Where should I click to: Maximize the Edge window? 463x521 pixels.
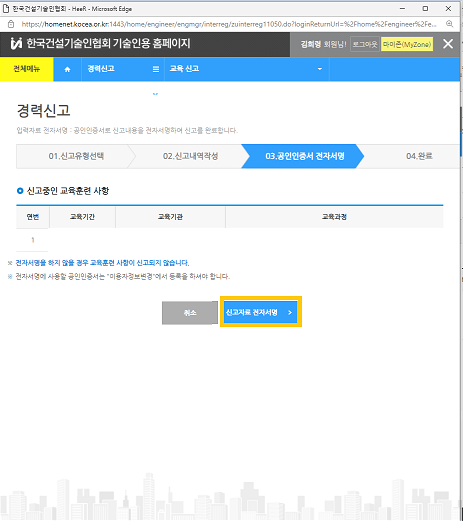[425, 9]
